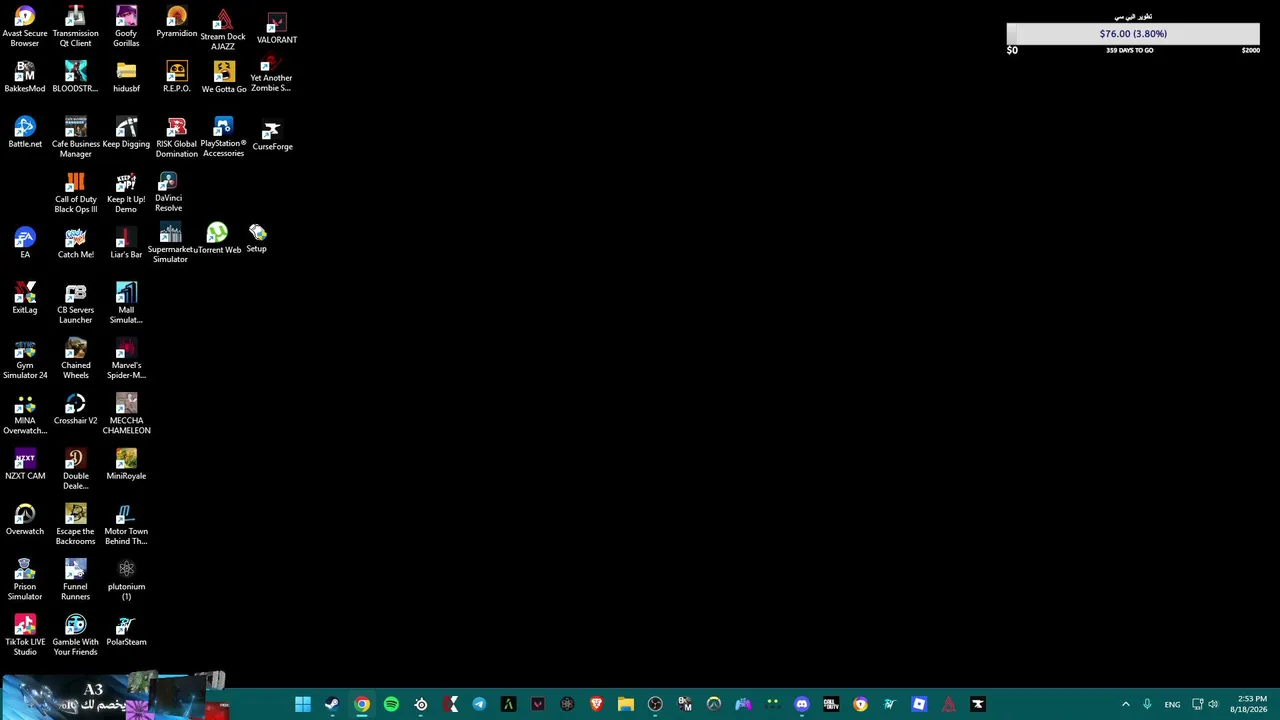Open the Brave browser from the taskbar

pos(596,704)
